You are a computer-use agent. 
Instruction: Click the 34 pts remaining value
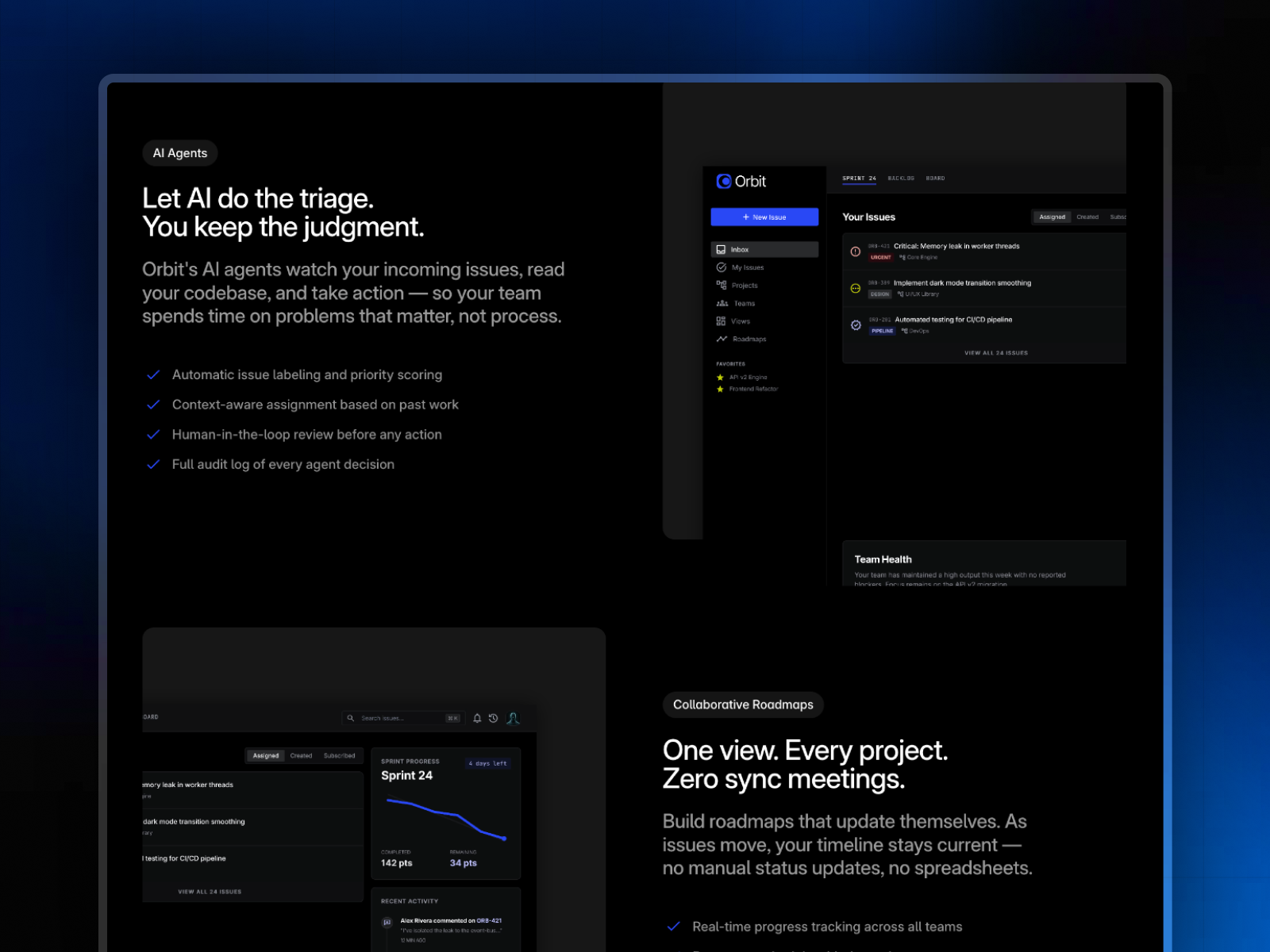[463, 863]
